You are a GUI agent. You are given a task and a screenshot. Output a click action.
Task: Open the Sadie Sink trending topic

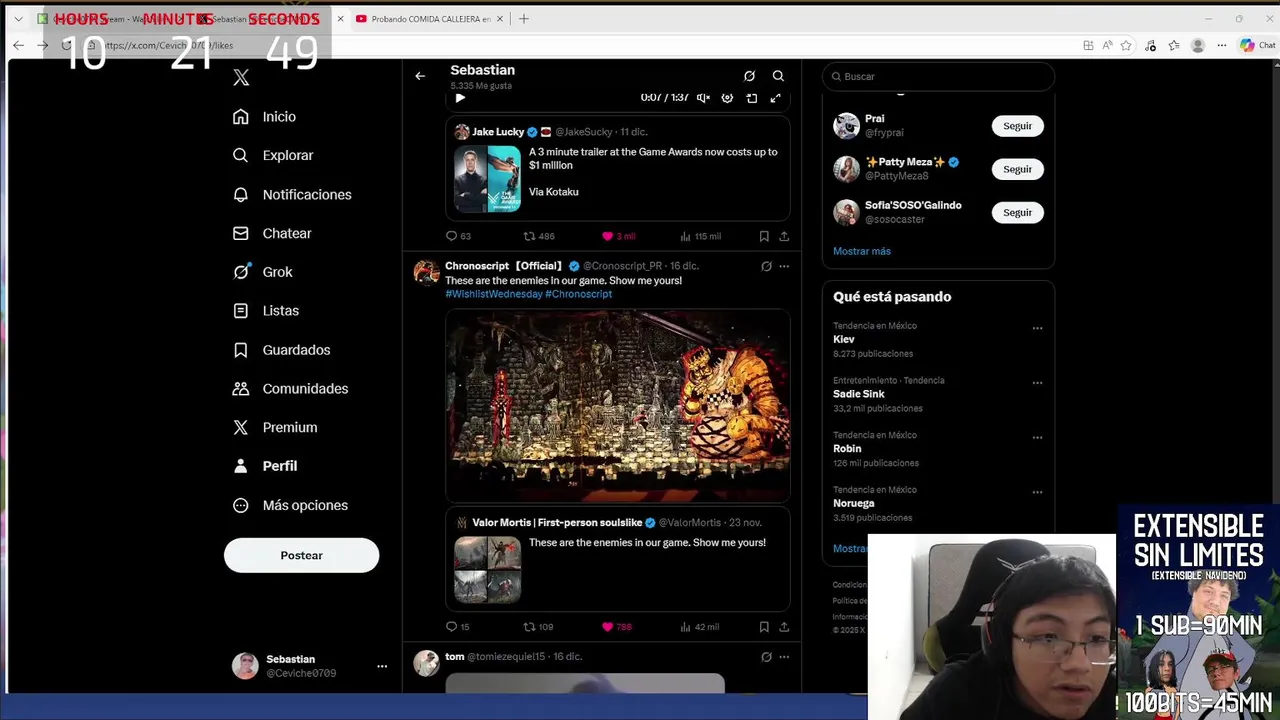pyautogui.click(x=938, y=394)
